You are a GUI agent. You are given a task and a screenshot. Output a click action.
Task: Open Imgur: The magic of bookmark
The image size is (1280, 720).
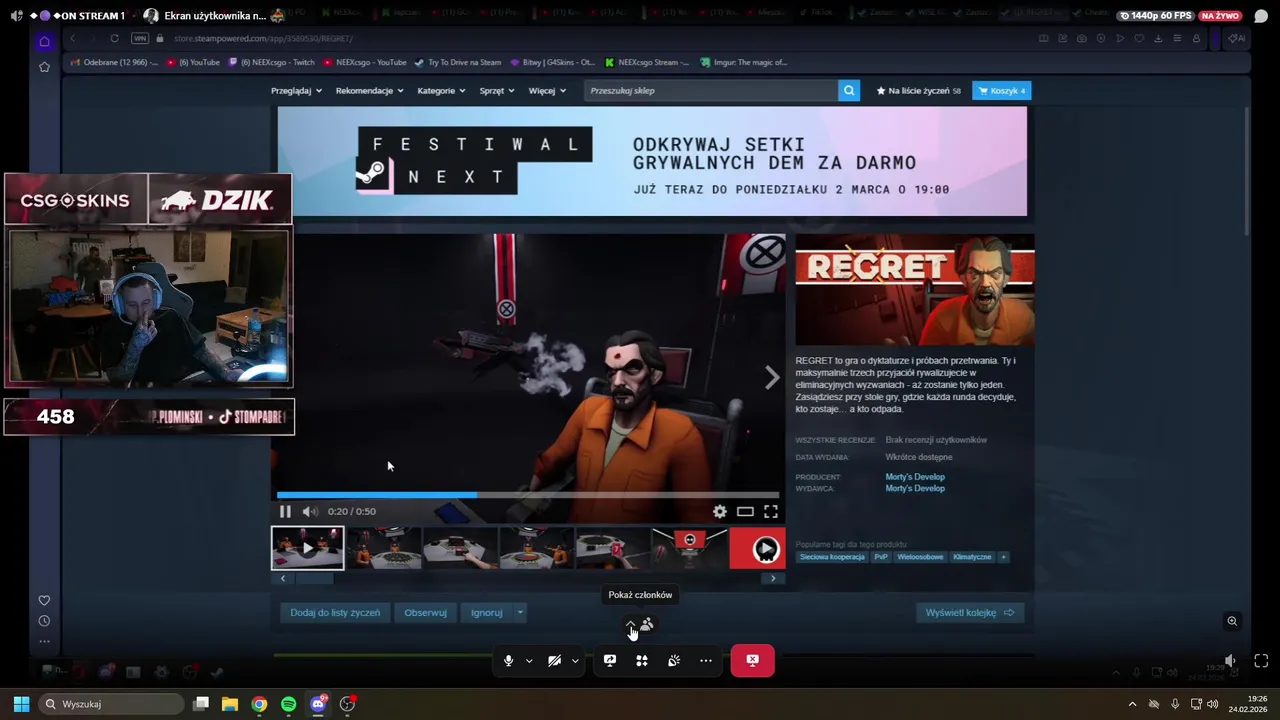[x=744, y=62]
